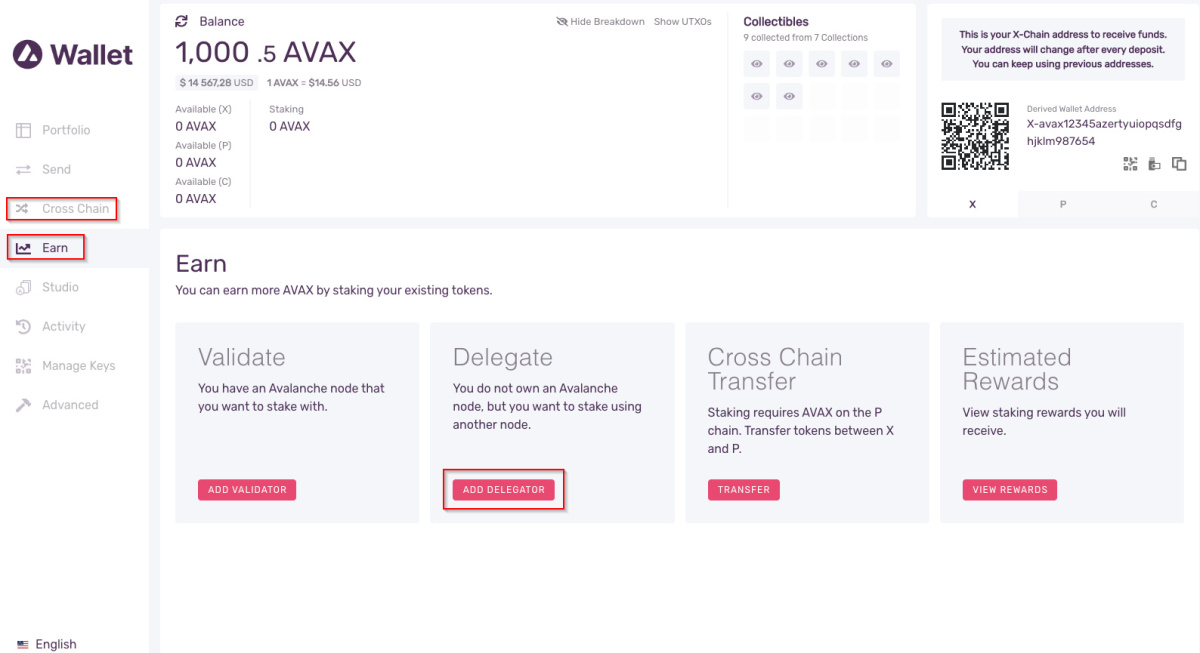Show the small QR code icon
This screenshot has height=653, width=1200.
pos(1131,164)
